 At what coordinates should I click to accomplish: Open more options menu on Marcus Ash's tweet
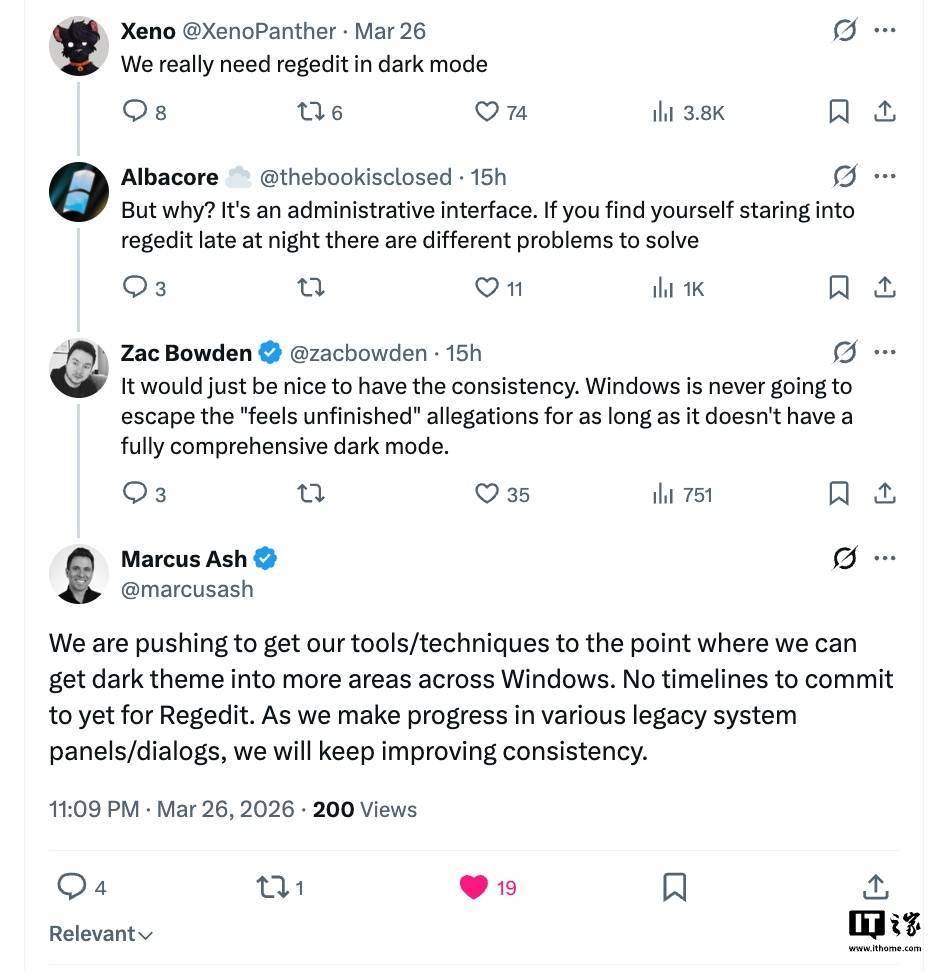pos(885,558)
